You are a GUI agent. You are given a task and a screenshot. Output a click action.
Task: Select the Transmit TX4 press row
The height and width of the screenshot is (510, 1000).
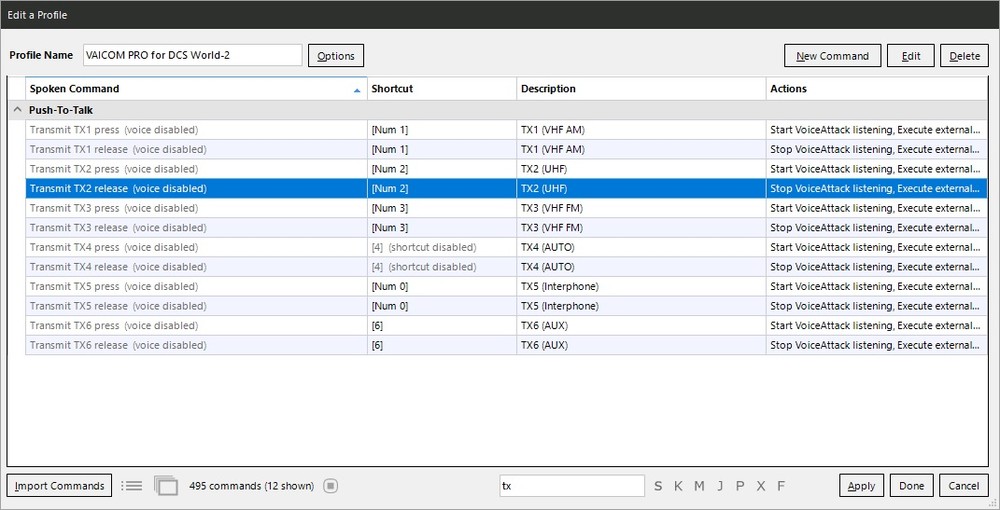[x=506, y=247]
